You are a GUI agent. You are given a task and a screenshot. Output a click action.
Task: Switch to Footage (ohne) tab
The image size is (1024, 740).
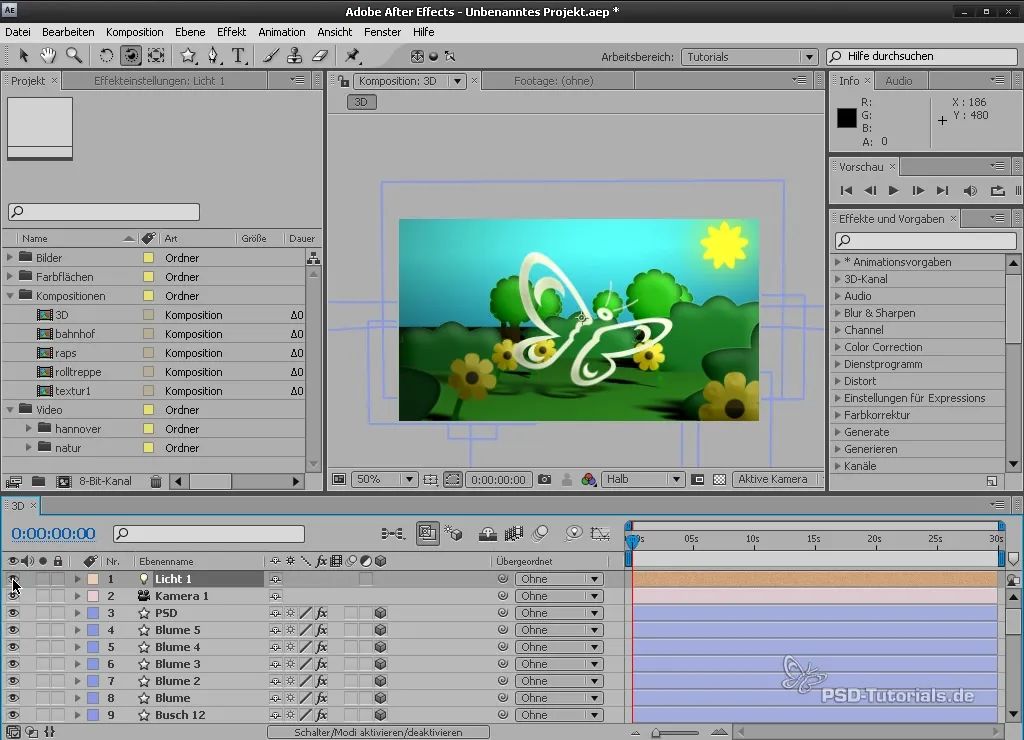[554, 81]
